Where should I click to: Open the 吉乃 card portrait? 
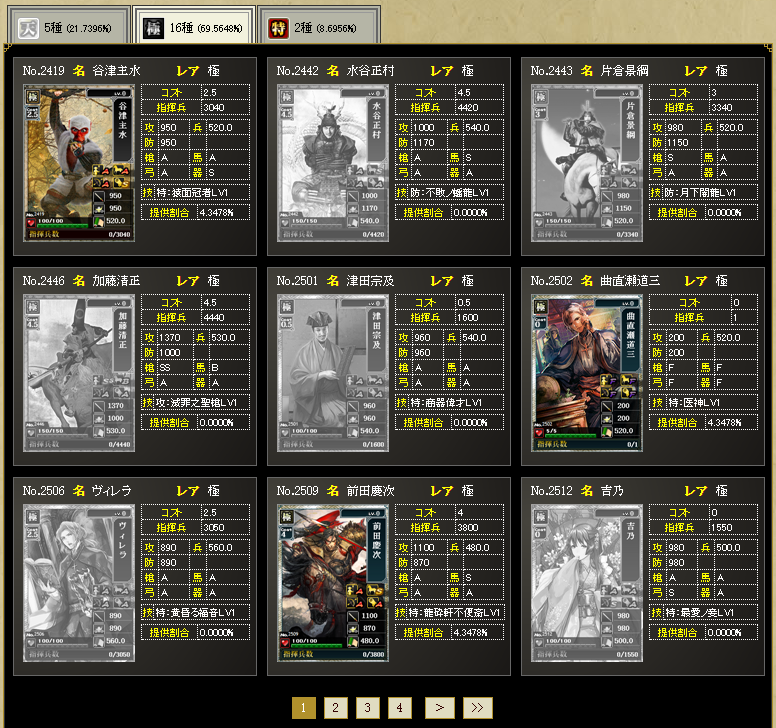(x=587, y=583)
